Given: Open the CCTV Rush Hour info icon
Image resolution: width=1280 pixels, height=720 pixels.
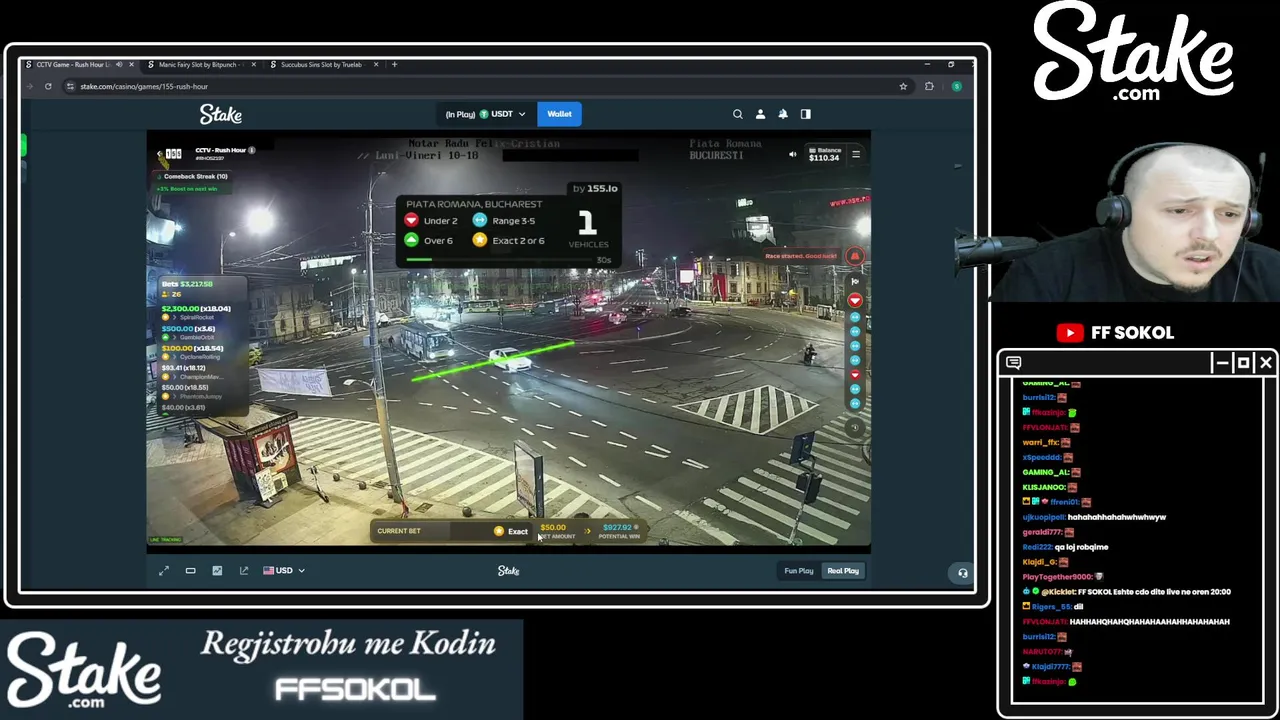Looking at the screenshot, I should pyautogui.click(x=252, y=150).
